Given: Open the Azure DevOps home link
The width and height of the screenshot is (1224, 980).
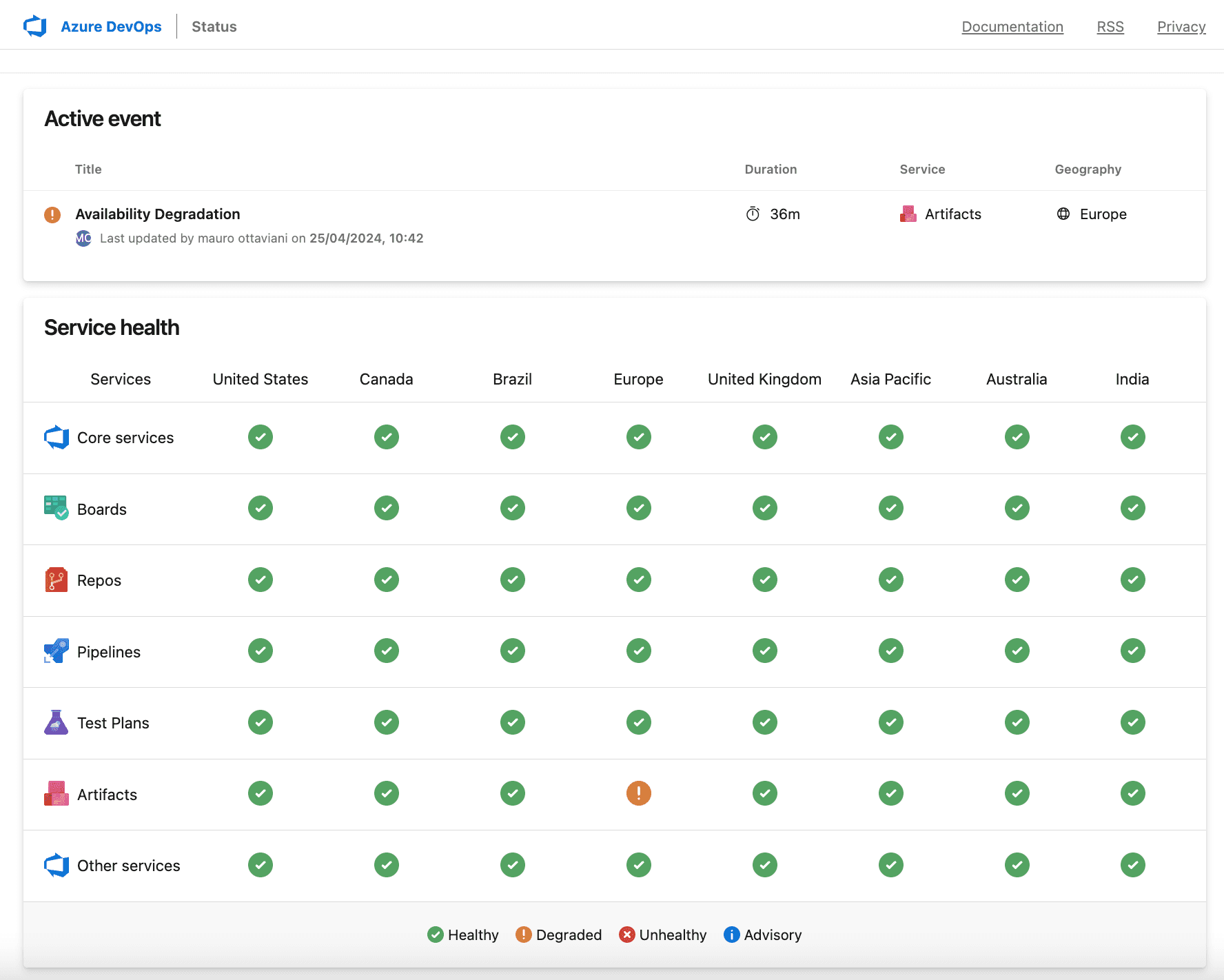Looking at the screenshot, I should (x=111, y=26).
